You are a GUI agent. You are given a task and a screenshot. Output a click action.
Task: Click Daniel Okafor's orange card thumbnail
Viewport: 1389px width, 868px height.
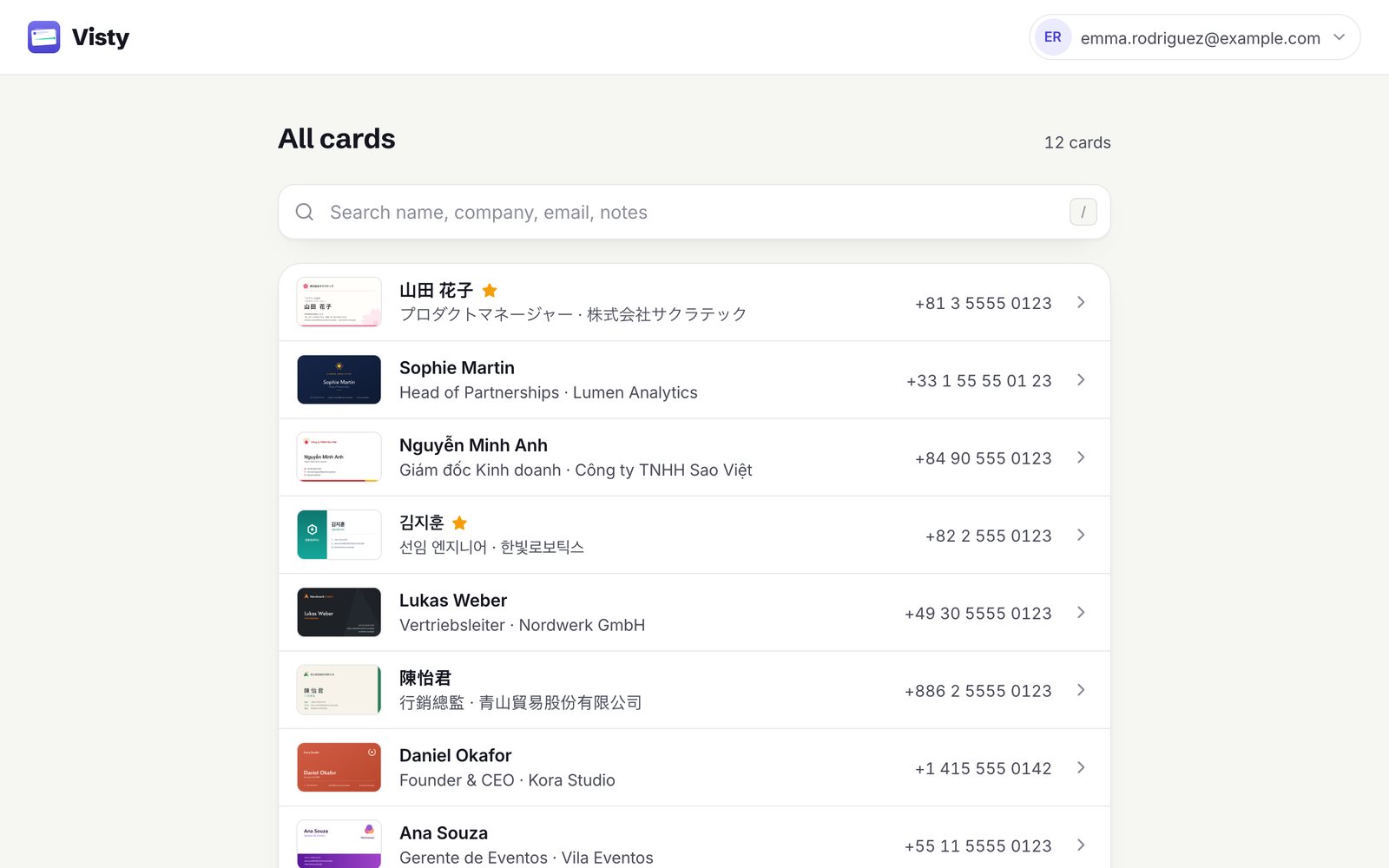coord(339,767)
